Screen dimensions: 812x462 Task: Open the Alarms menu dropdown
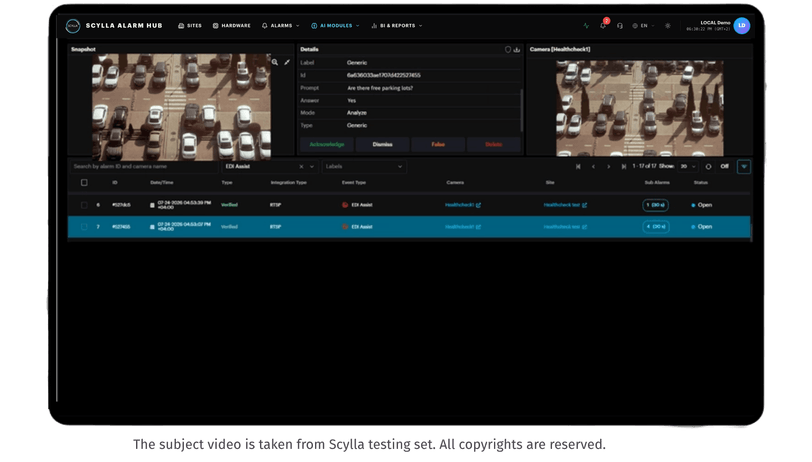point(281,25)
